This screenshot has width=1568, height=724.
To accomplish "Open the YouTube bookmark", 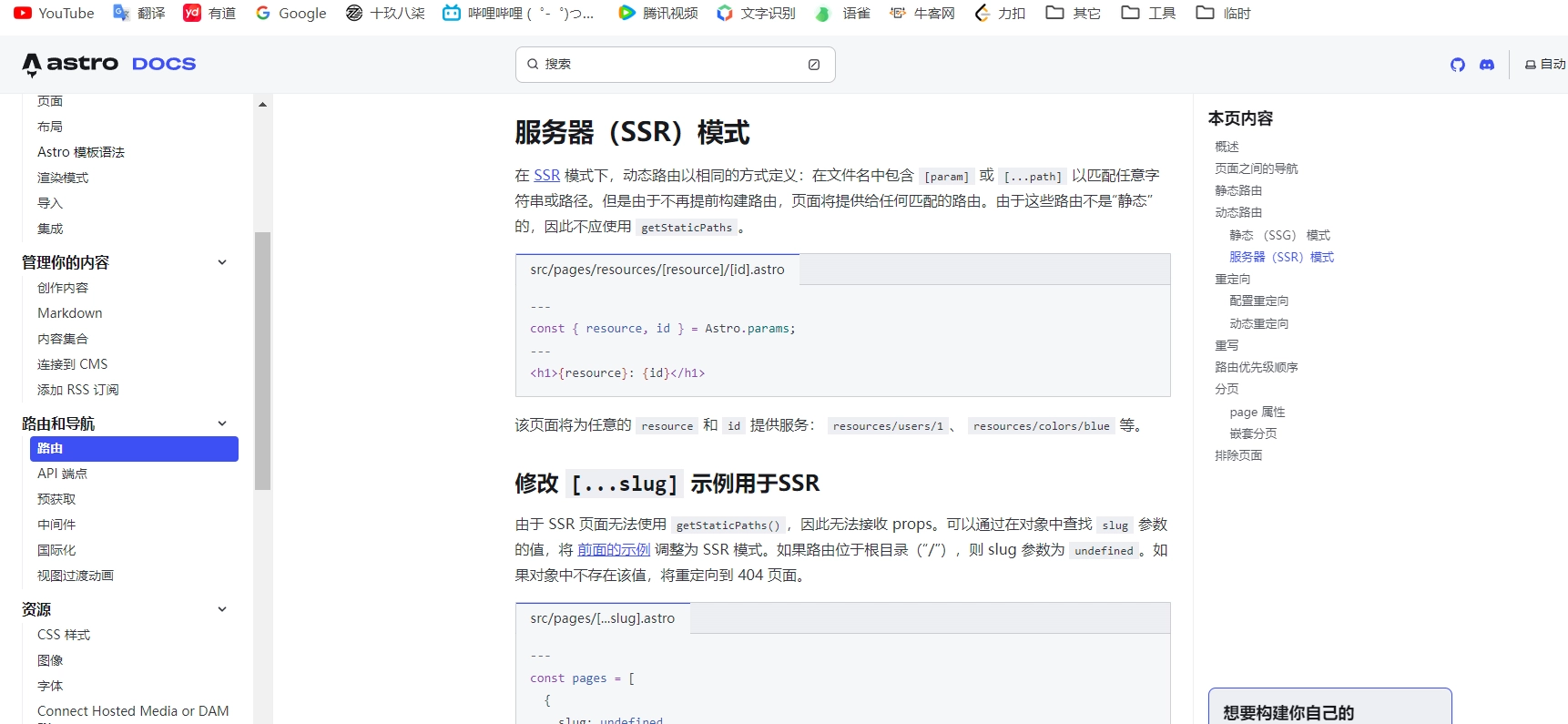I will [x=54, y=13].
